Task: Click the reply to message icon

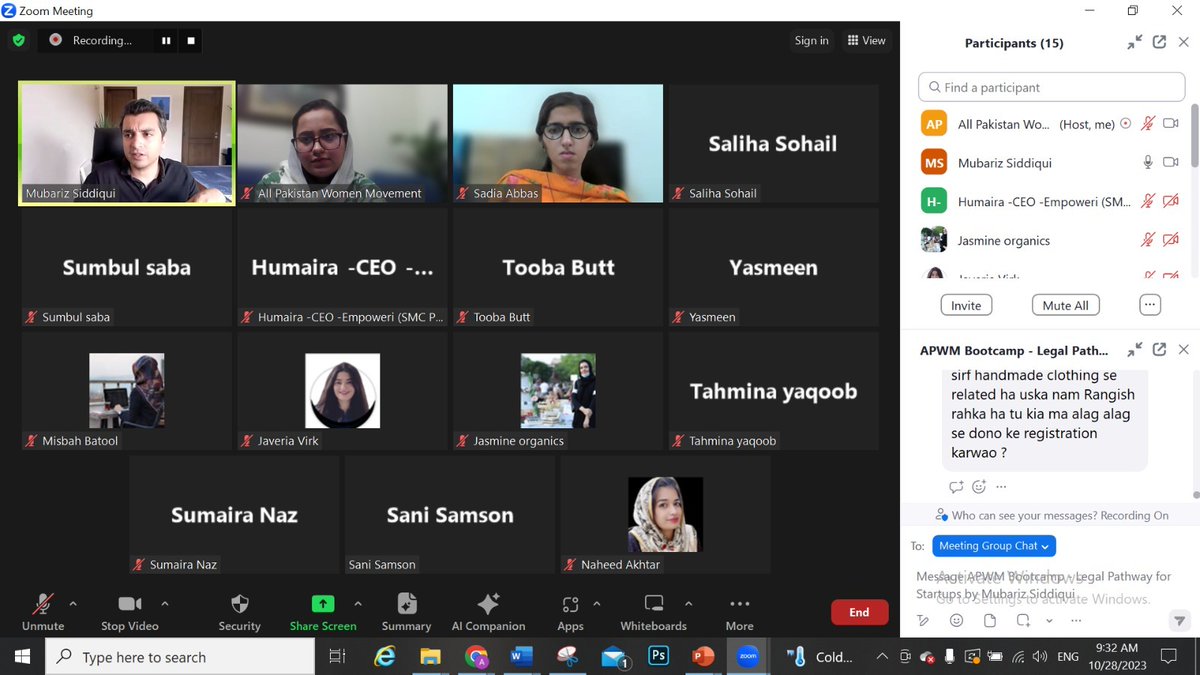Action: (x=956, y=487)
